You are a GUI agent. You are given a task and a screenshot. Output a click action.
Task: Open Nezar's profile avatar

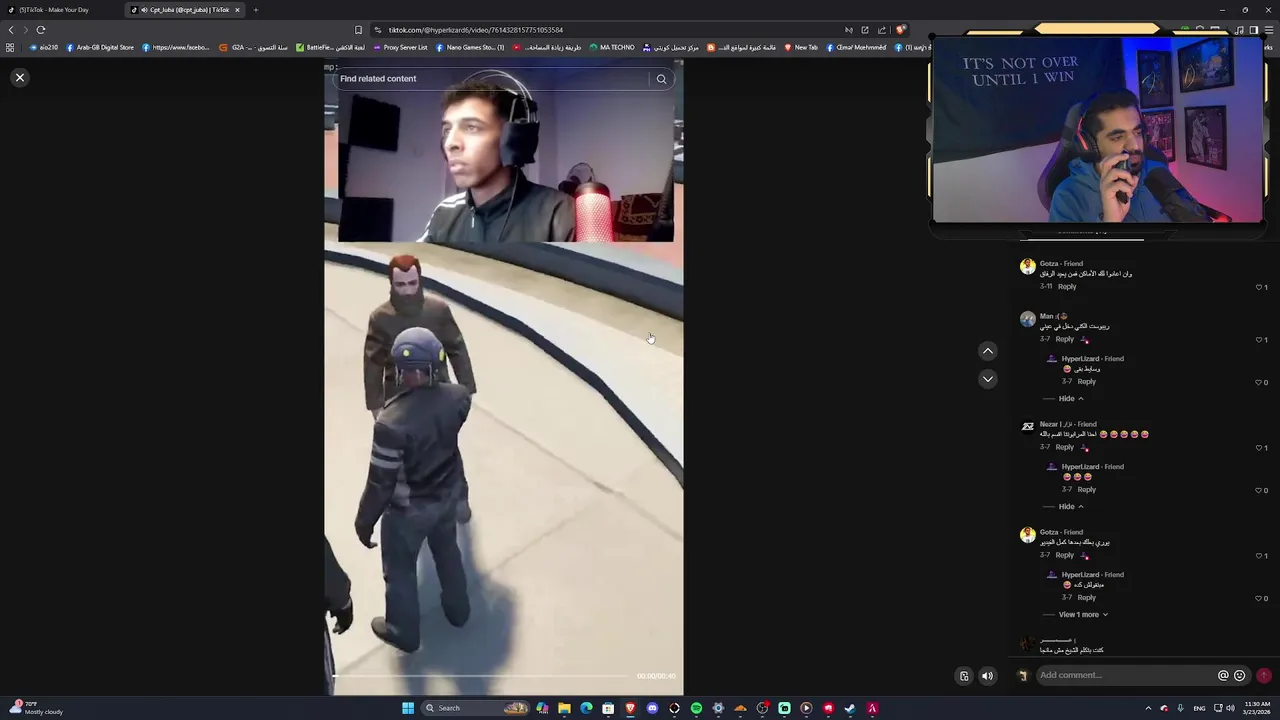point(1027,427)
